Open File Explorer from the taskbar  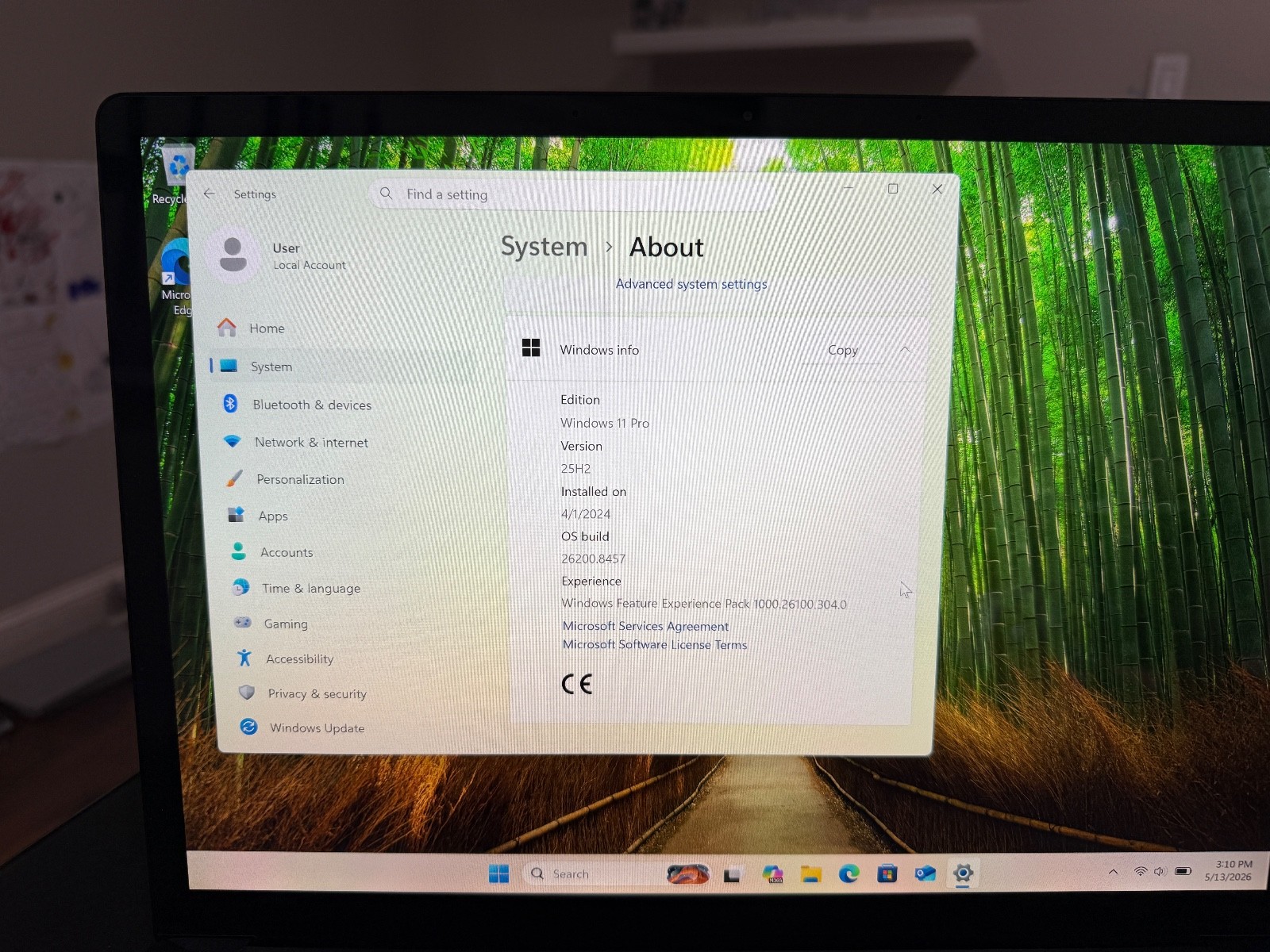pos(810,874)
